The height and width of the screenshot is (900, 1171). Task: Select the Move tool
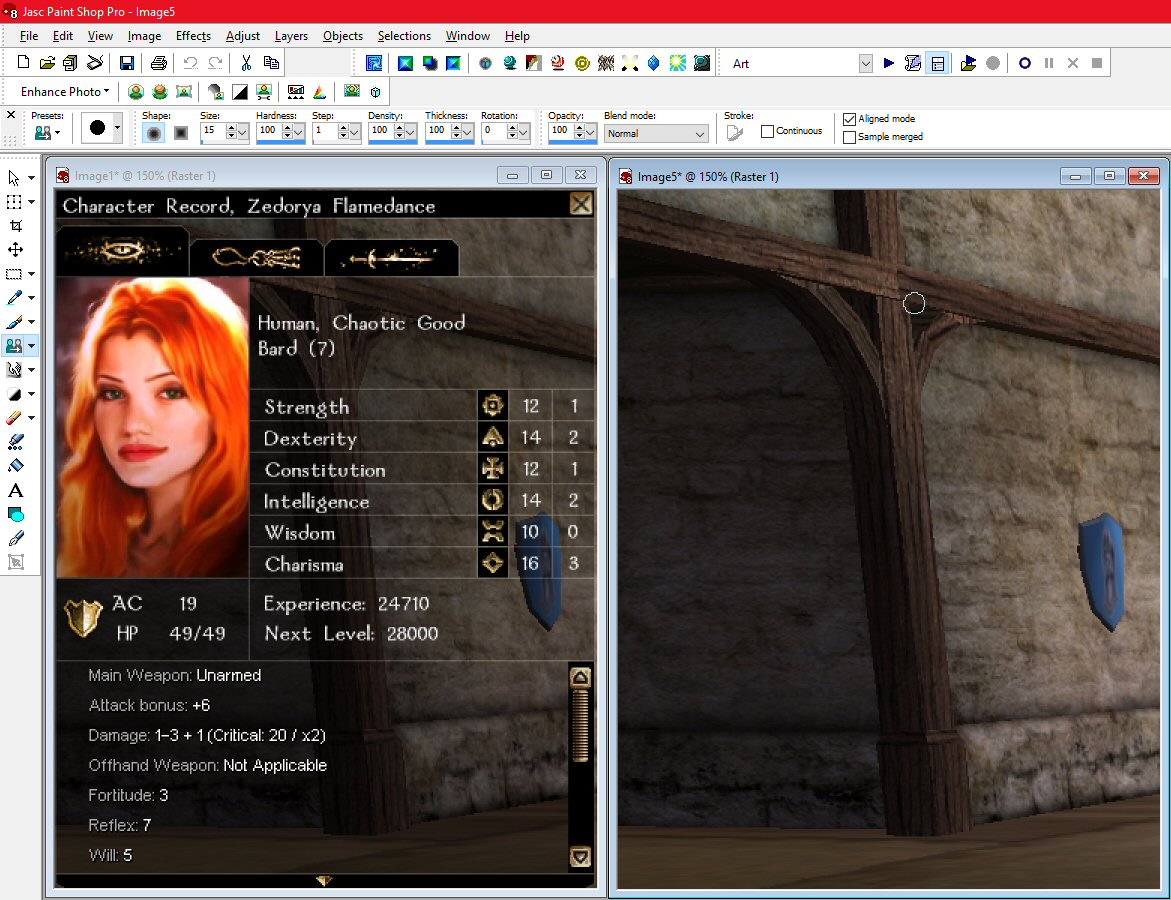pyautogui.click(x=15, y=250)
